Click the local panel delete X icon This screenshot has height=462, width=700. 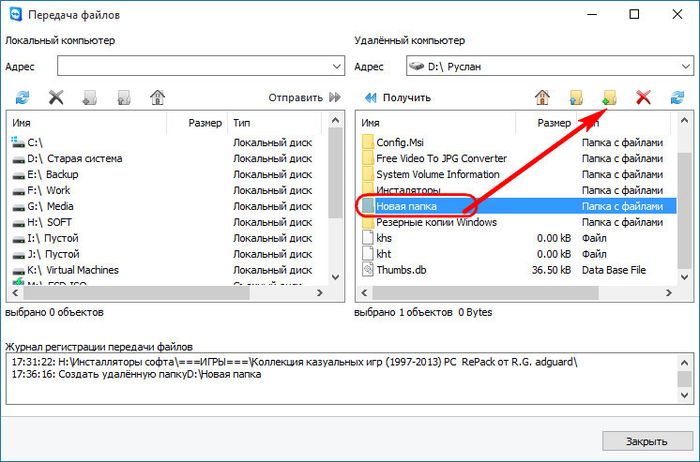(x=57, y=97)
